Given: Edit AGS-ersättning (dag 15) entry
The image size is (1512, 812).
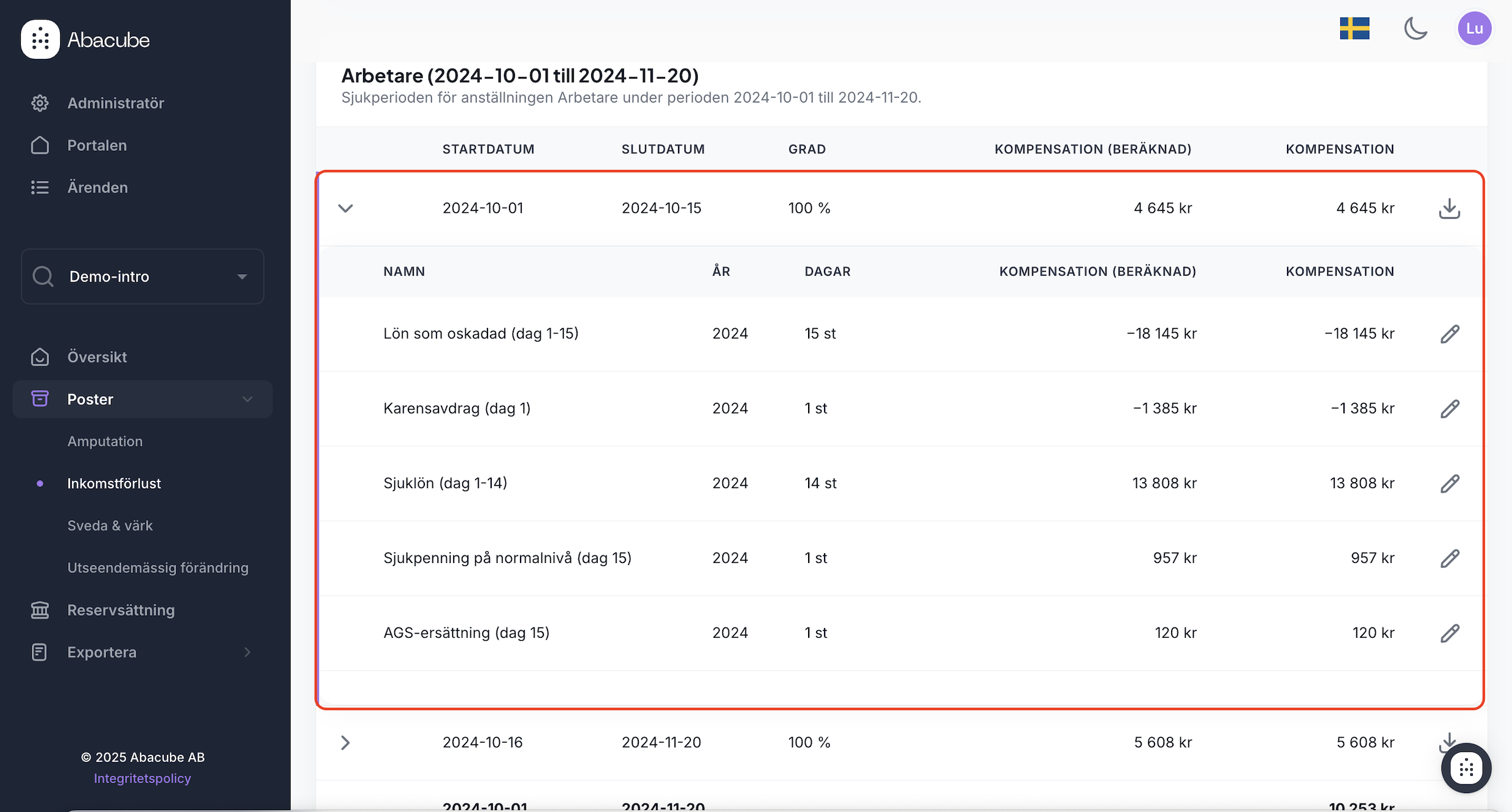Looking at the screenshot, I should pyautogui.click(x=1449, y=633).
